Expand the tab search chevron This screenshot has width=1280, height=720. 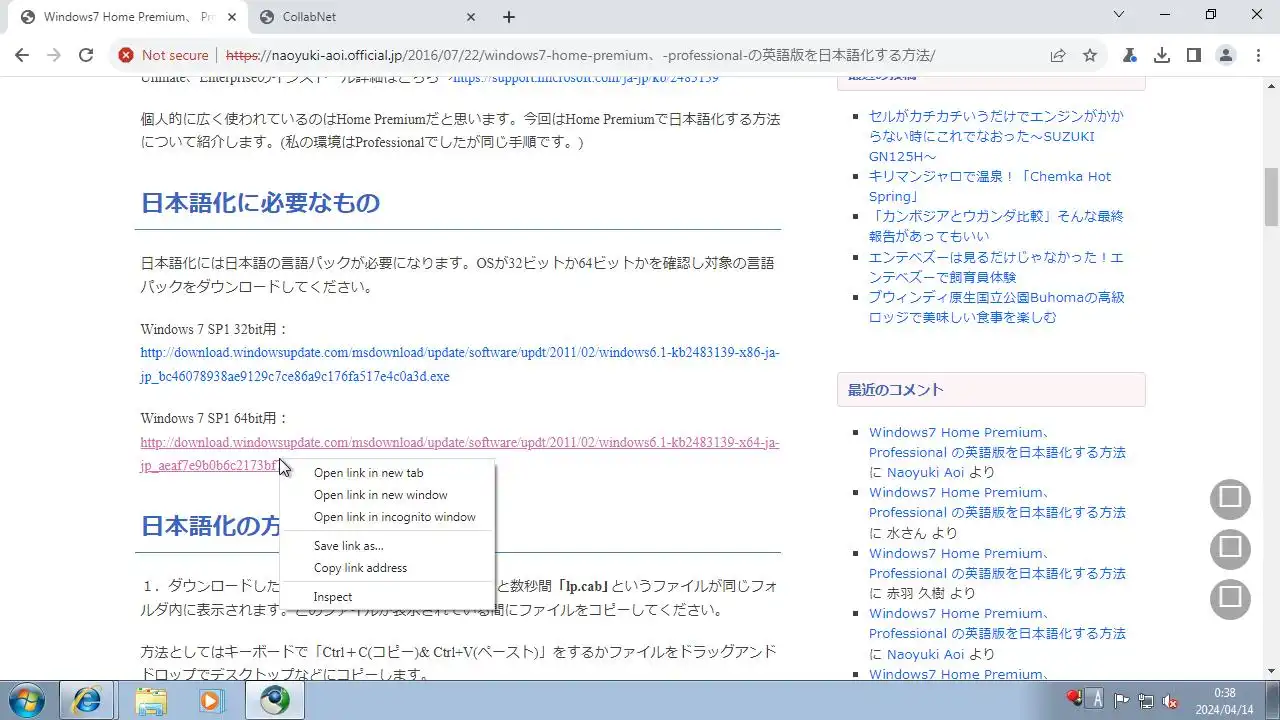[1120, 15]
